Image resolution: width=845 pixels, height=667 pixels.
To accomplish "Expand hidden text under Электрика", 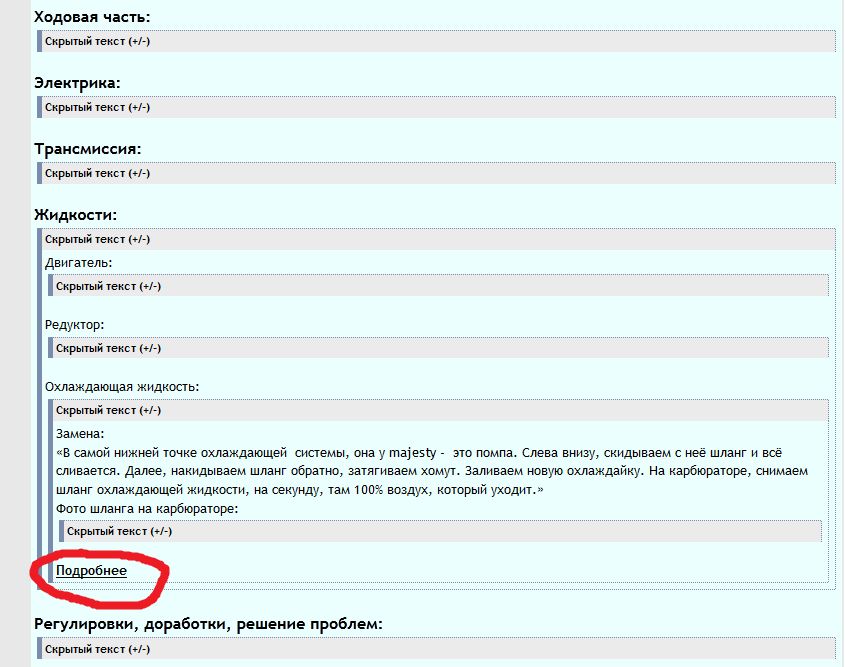I will [98, 107].
